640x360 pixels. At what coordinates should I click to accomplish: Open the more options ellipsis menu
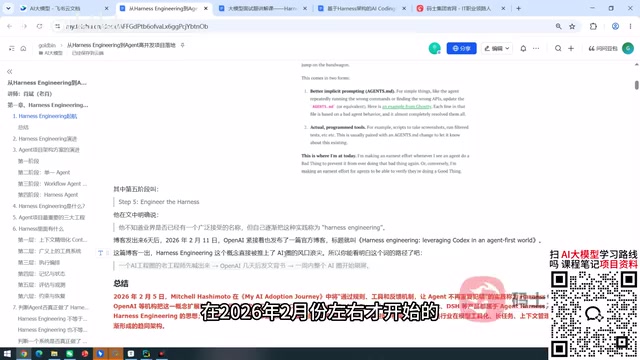[x=536, y=48]
